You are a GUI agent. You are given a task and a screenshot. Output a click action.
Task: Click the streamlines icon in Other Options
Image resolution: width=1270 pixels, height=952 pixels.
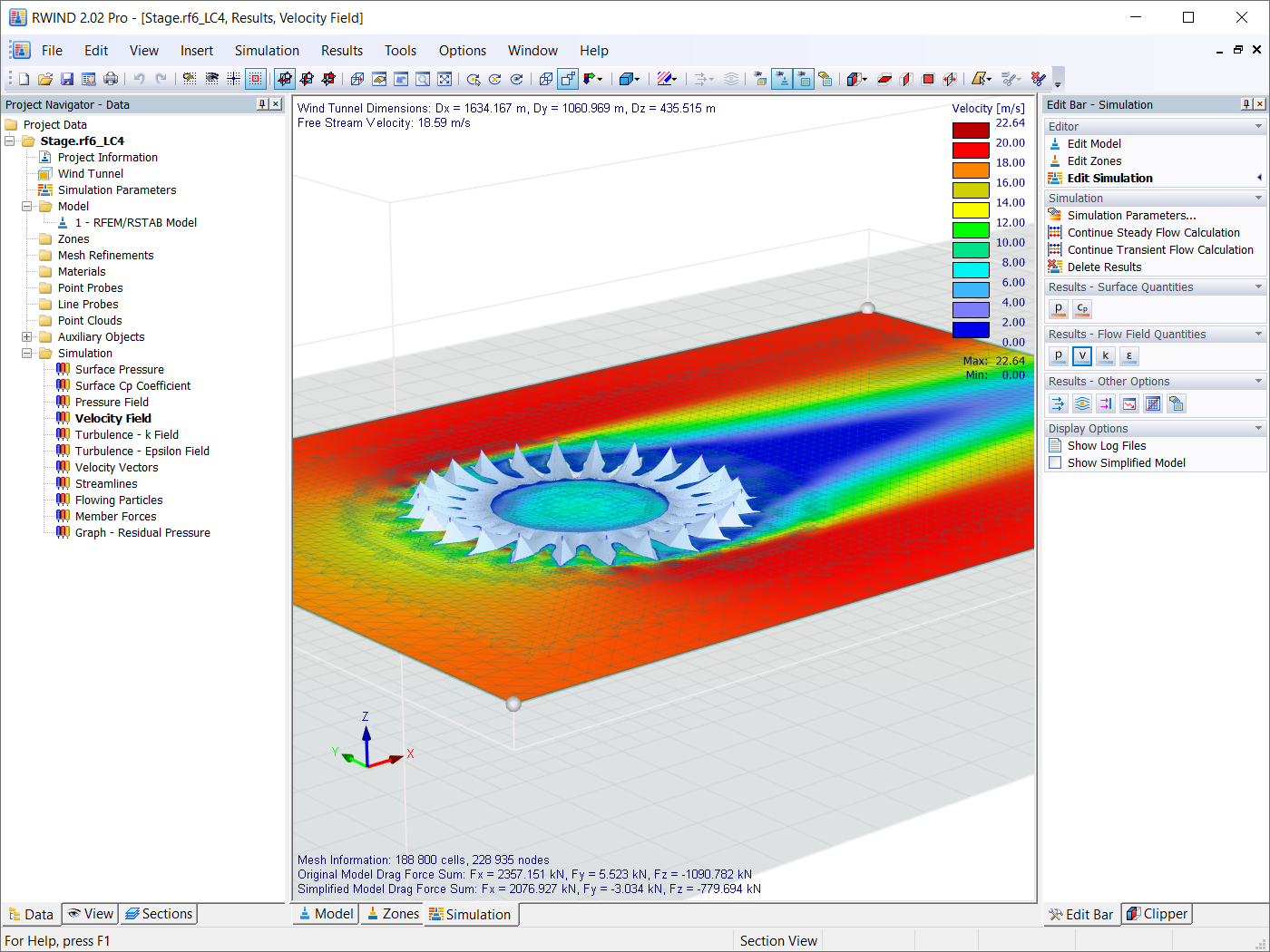(x=1082, y=403)
